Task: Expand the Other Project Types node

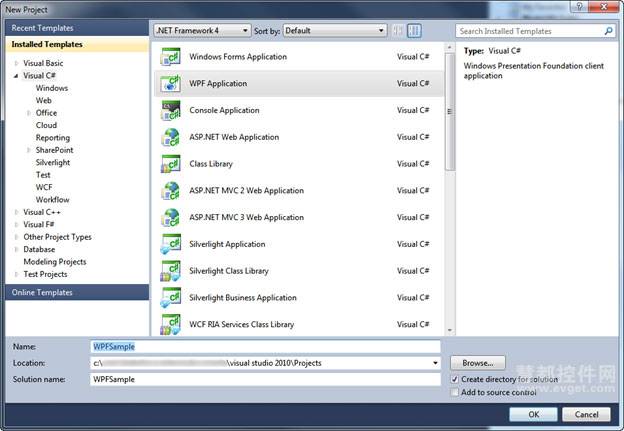Action: pos(16,237)
